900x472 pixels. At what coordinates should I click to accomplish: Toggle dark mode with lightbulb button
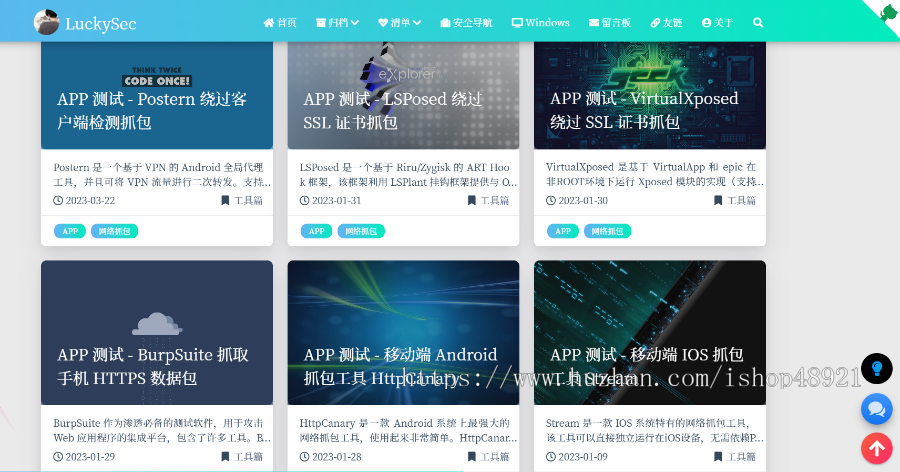(x=876, y=368)
